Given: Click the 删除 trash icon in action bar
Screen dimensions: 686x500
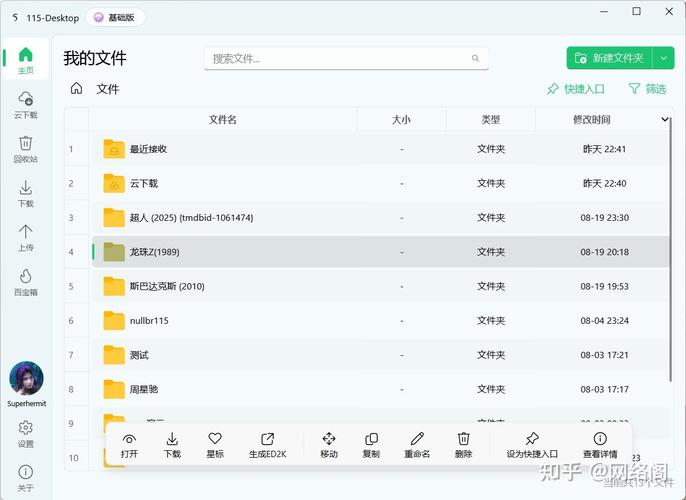Looking at the screenshot, I should [463, 439].
